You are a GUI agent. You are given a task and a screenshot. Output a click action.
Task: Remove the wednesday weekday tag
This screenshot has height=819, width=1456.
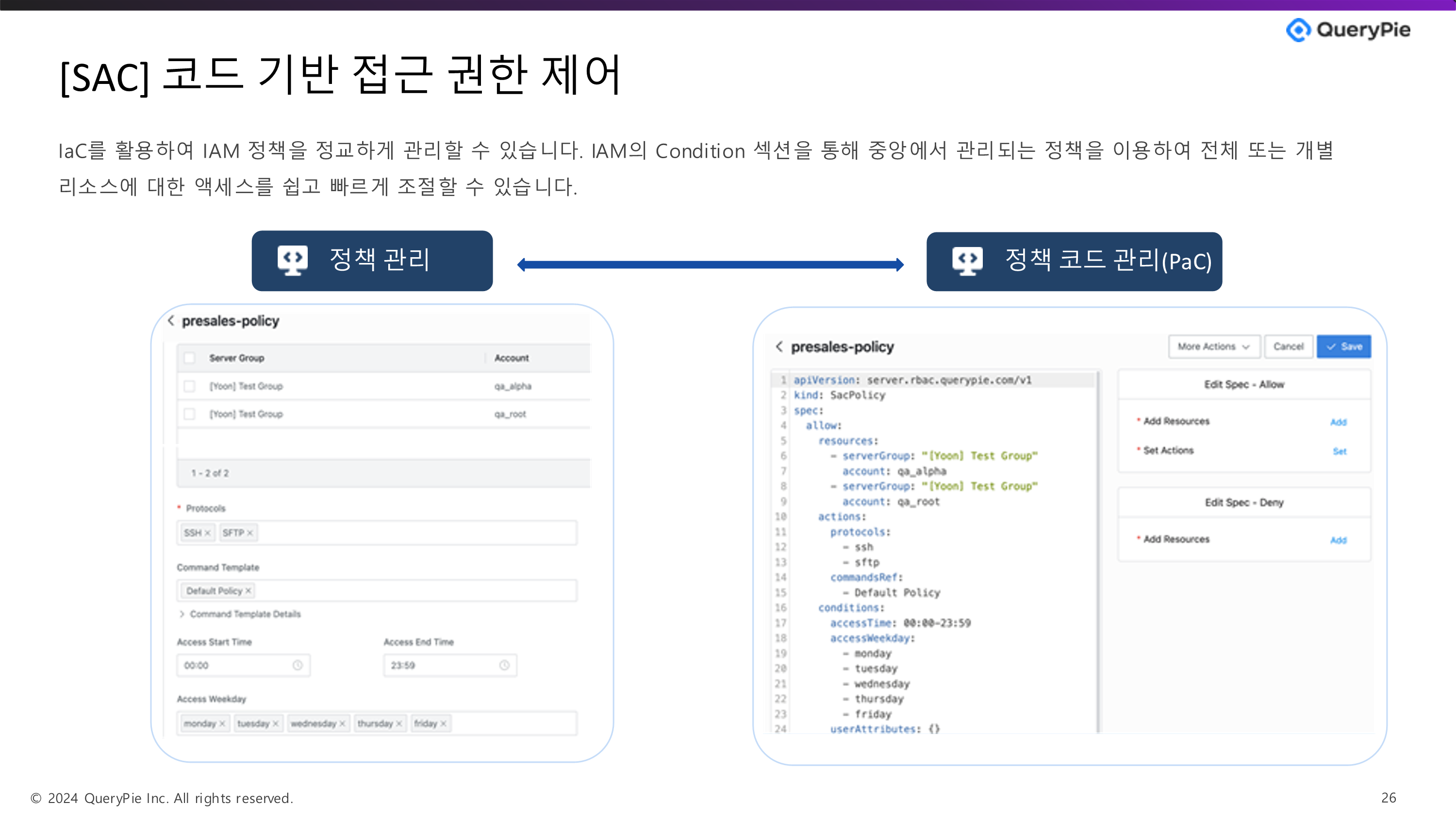[342, 723]
